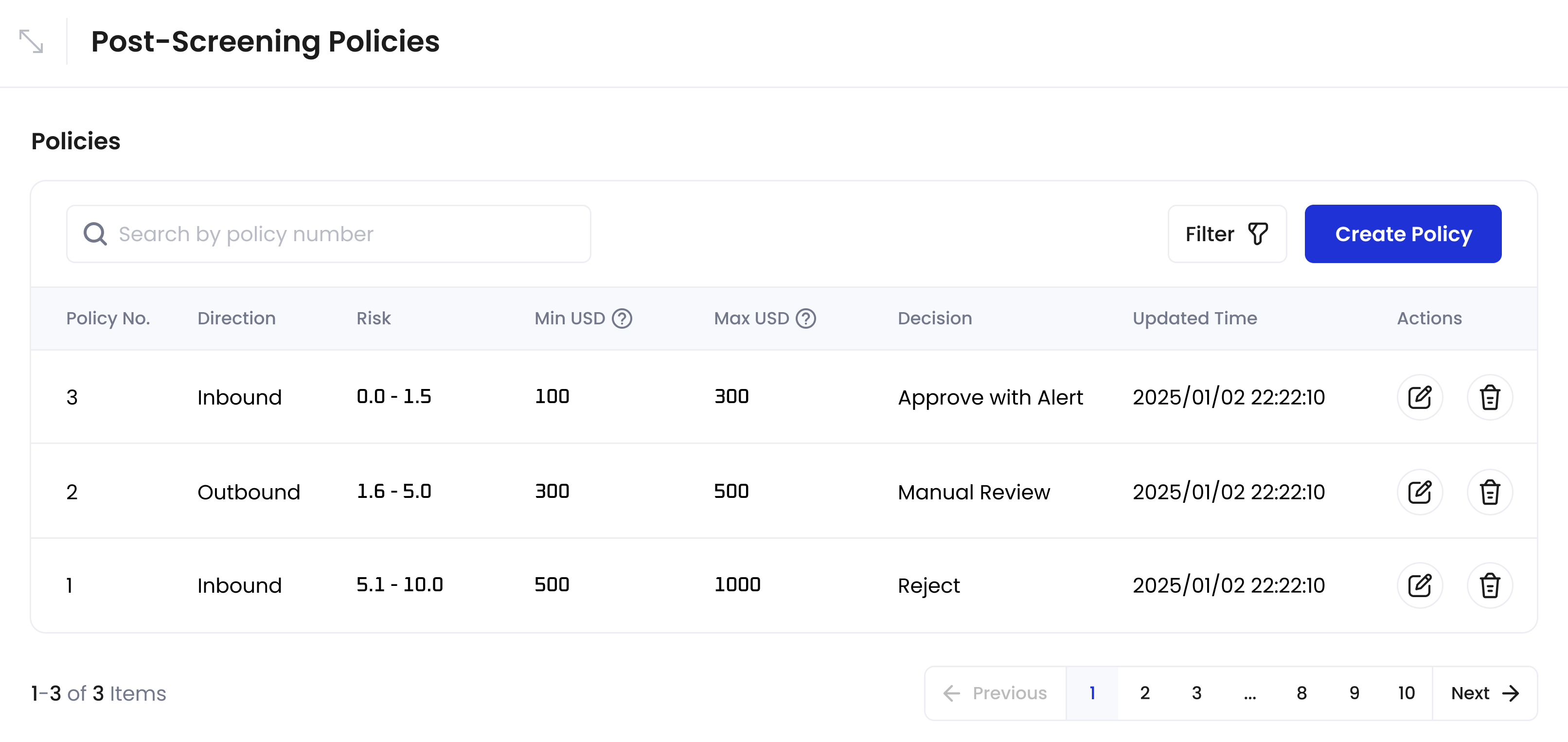The height and width of the screenshot is (742, 1568).
Task: Select page 3 in pagination
Action: tap(1196, 693)
